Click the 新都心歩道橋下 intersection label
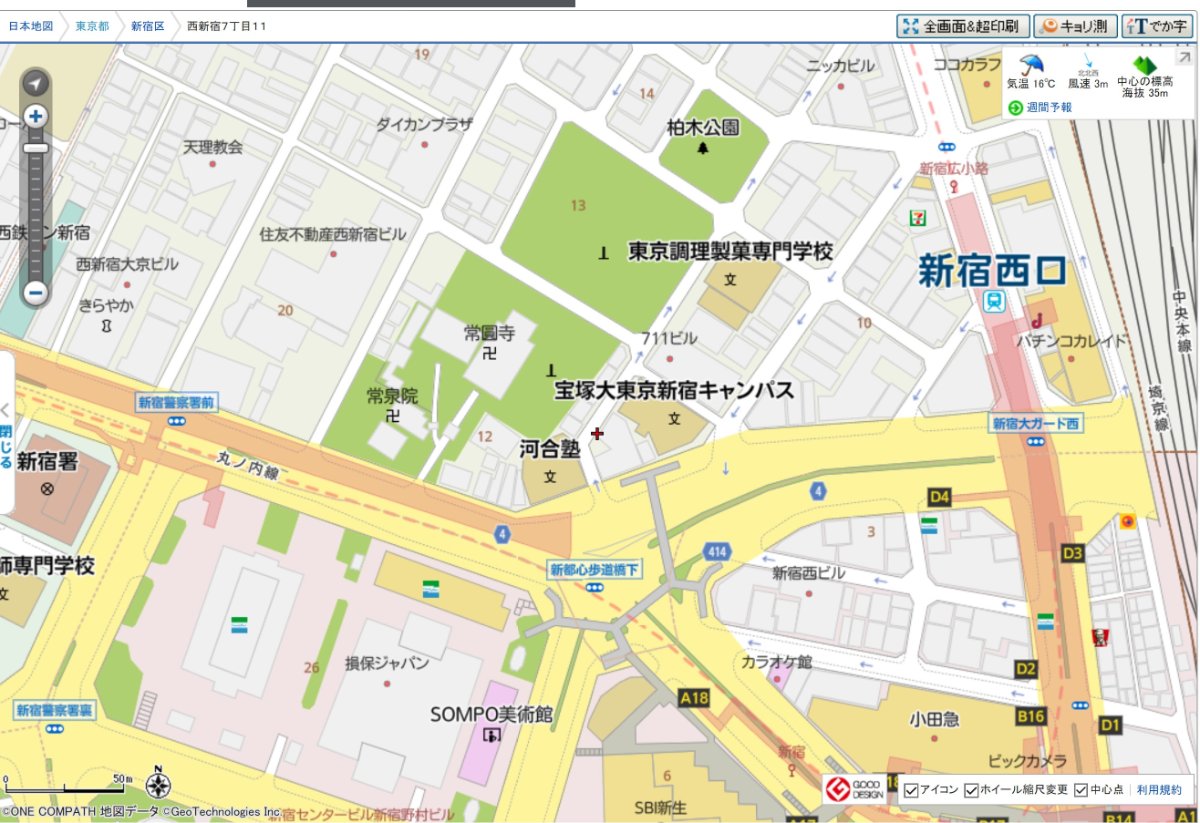This screenshot has height=823, width=1200. (594, 569)
